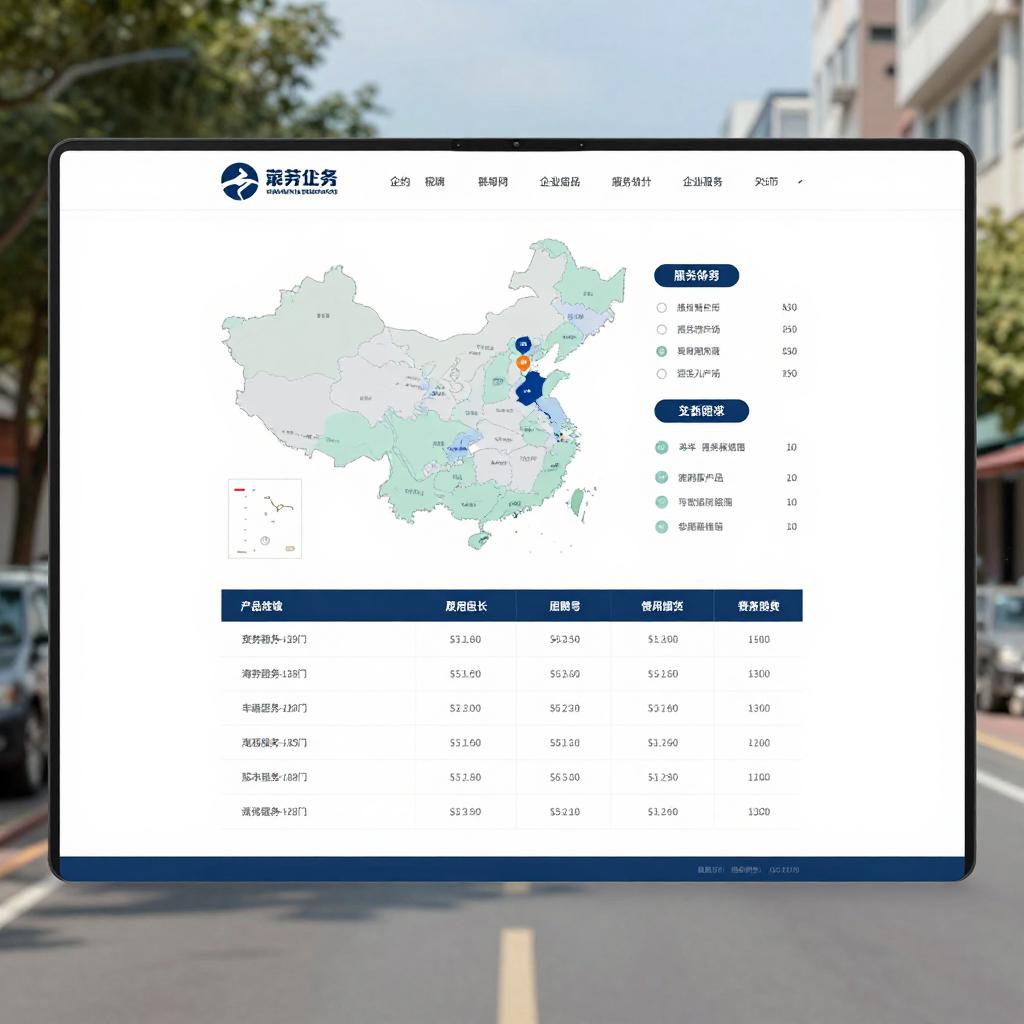Click the first service name in the table
Screen dimensions: 1024x1024
coord(274,639)
